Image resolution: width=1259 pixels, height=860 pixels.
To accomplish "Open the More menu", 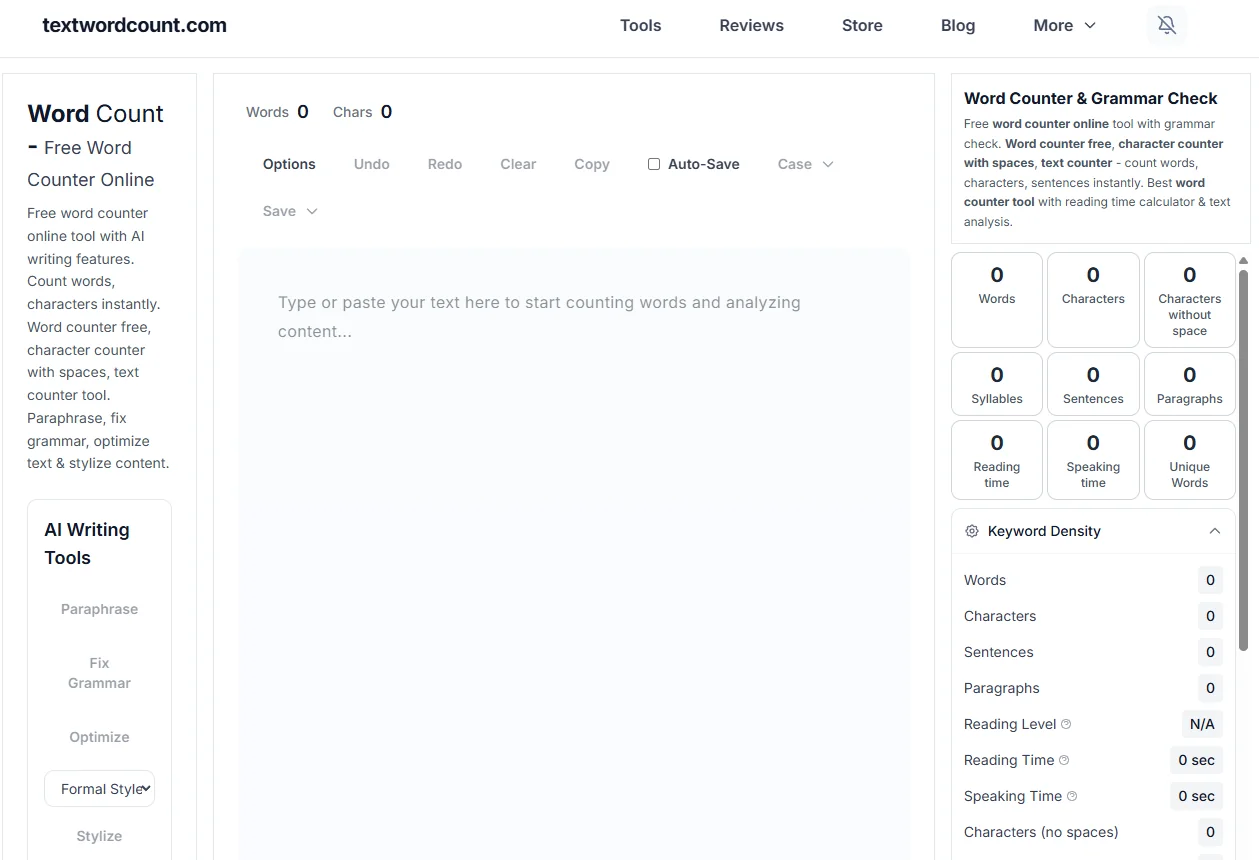I will tap(1063, 25).
